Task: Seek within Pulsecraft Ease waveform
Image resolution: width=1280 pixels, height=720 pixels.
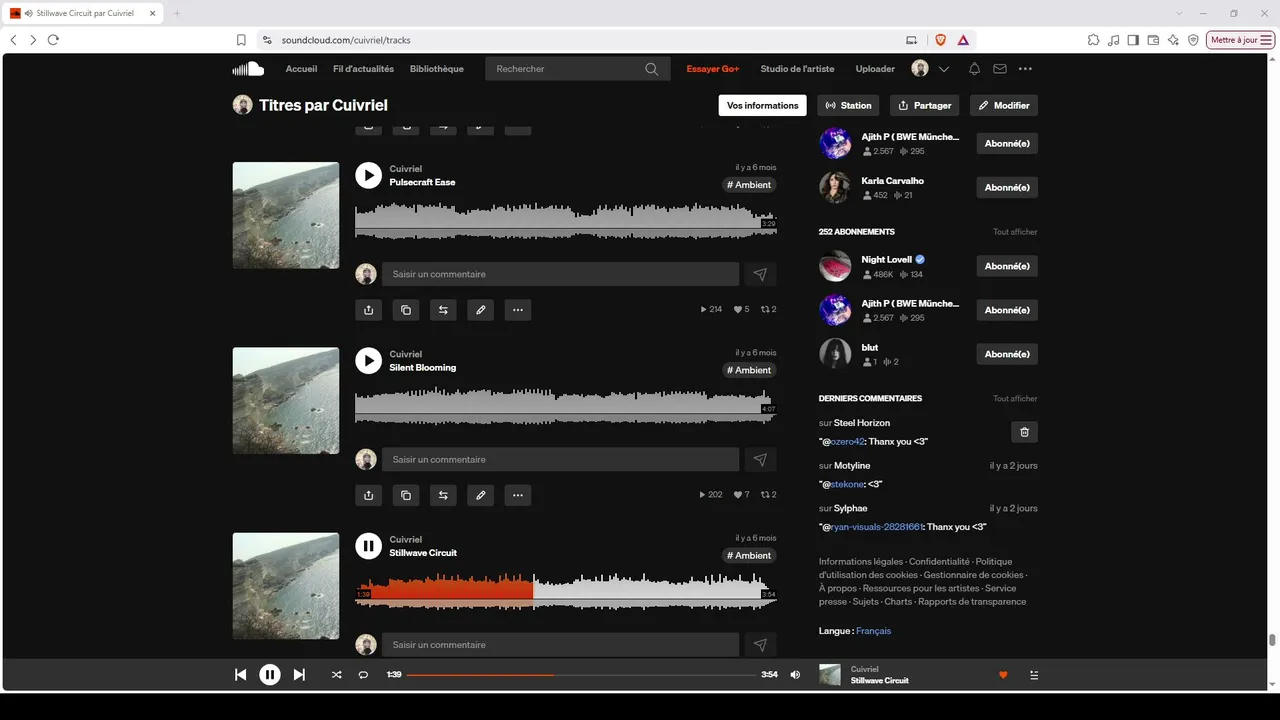Action: click(566, 219)
